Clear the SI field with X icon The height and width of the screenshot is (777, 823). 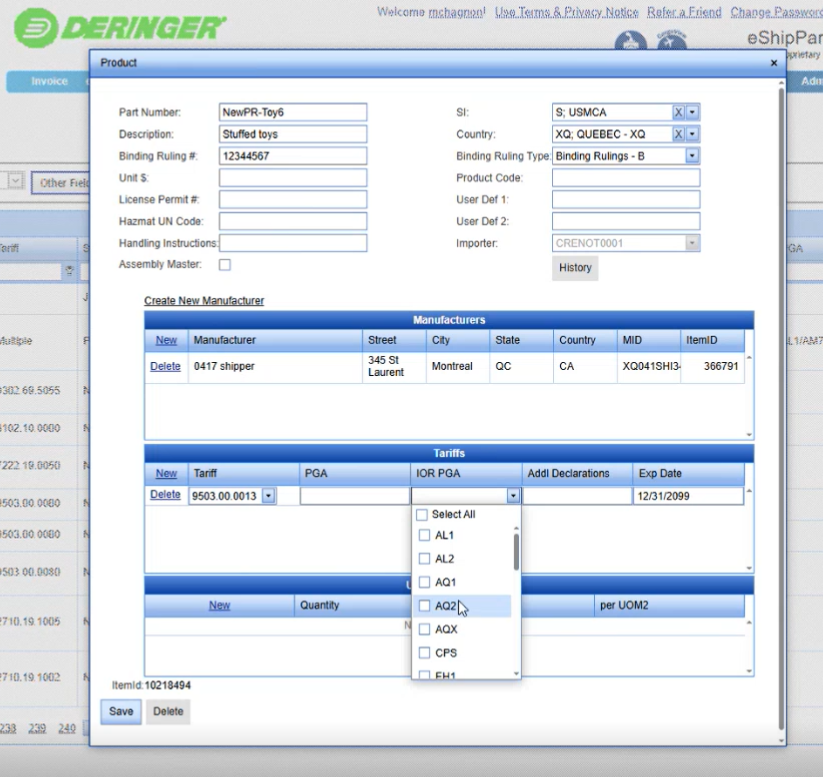(678, 112)
